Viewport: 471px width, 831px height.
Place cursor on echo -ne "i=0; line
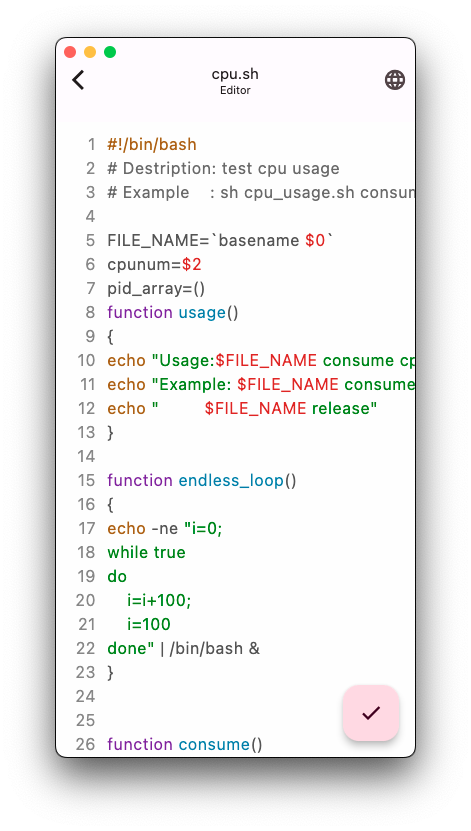coord(165,528)
